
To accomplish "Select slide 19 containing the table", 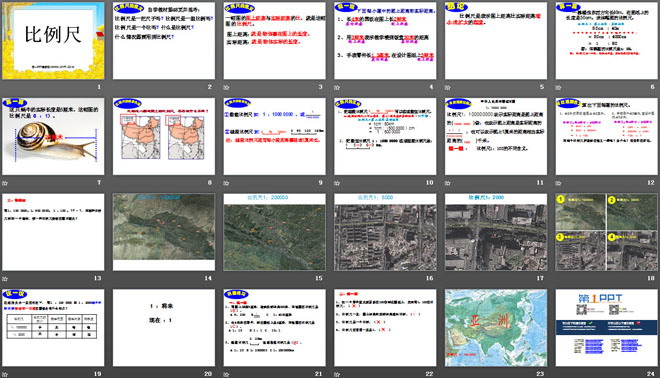I will pos(53,327).
